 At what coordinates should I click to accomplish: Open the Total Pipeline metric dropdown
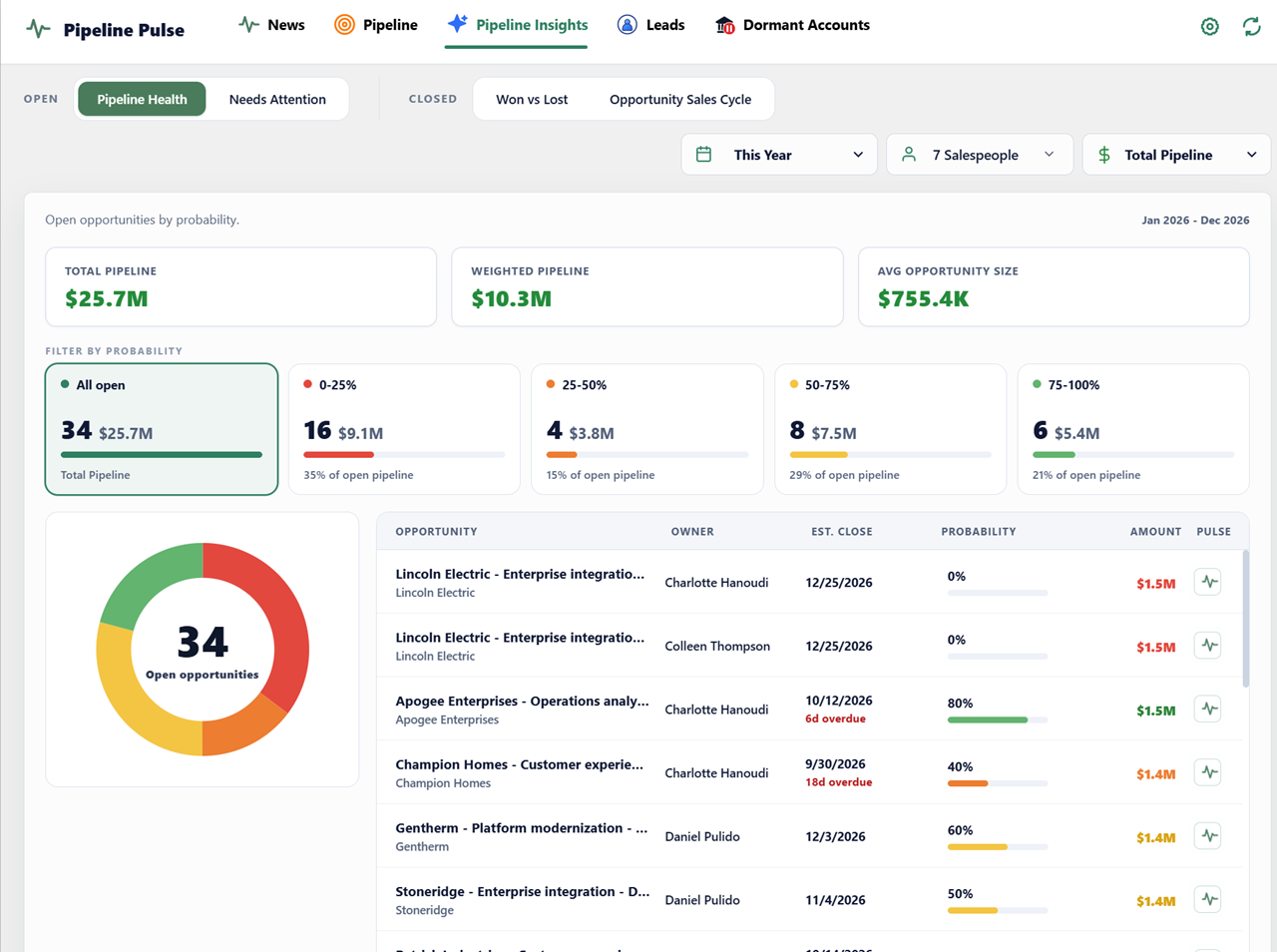point(1176,155)
